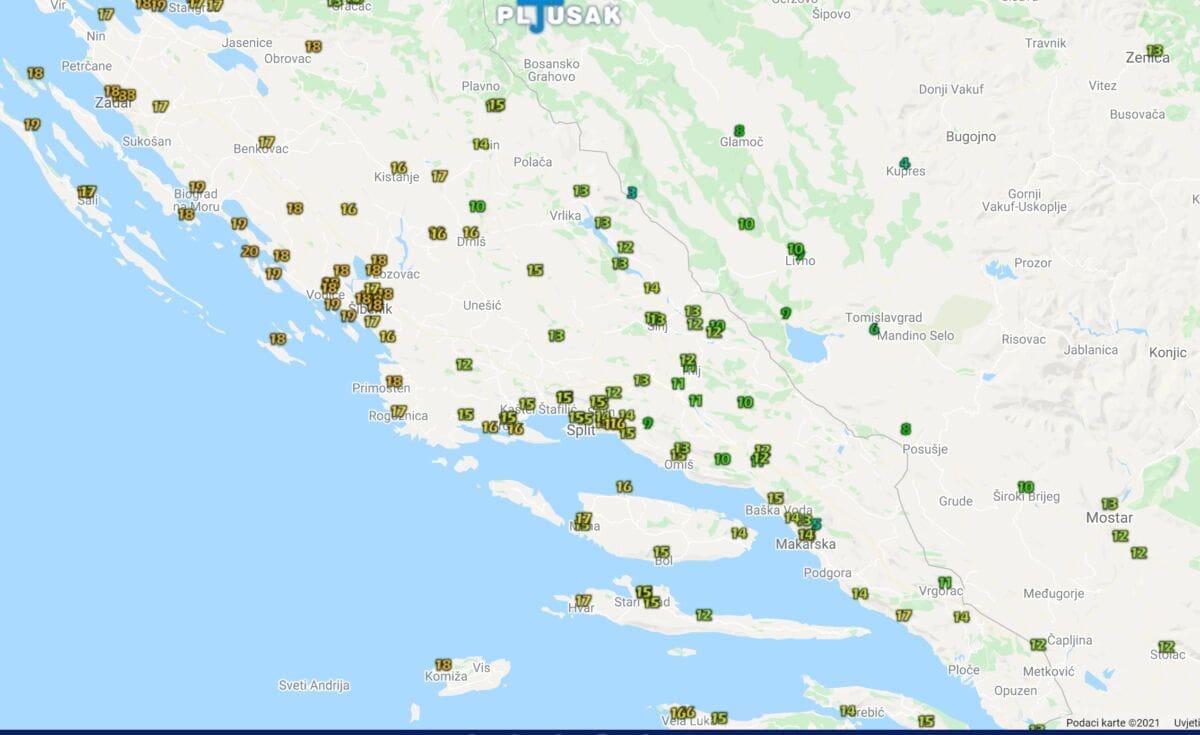This screenshot has height=735, width=1200.
Task: Open the 11° marker at Vrgorac
Action: click(944, 582)
